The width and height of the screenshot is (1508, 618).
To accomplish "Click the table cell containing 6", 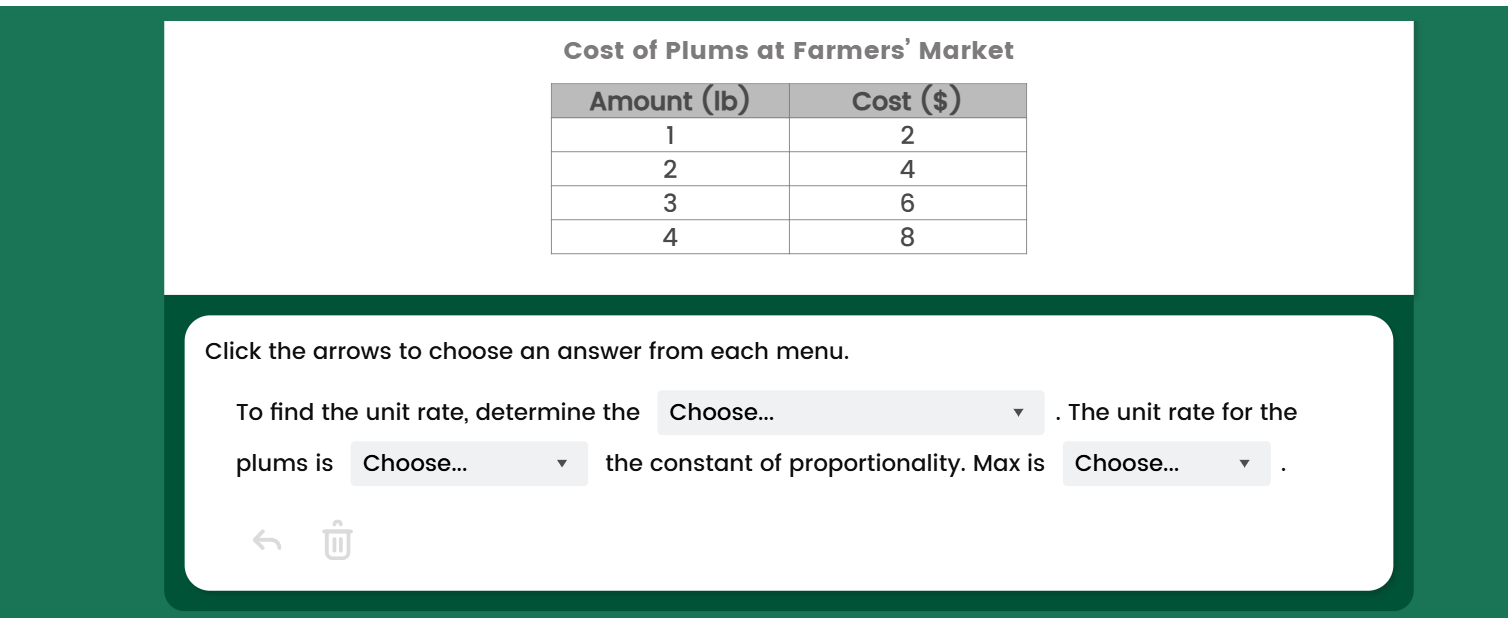I will 906,203.
